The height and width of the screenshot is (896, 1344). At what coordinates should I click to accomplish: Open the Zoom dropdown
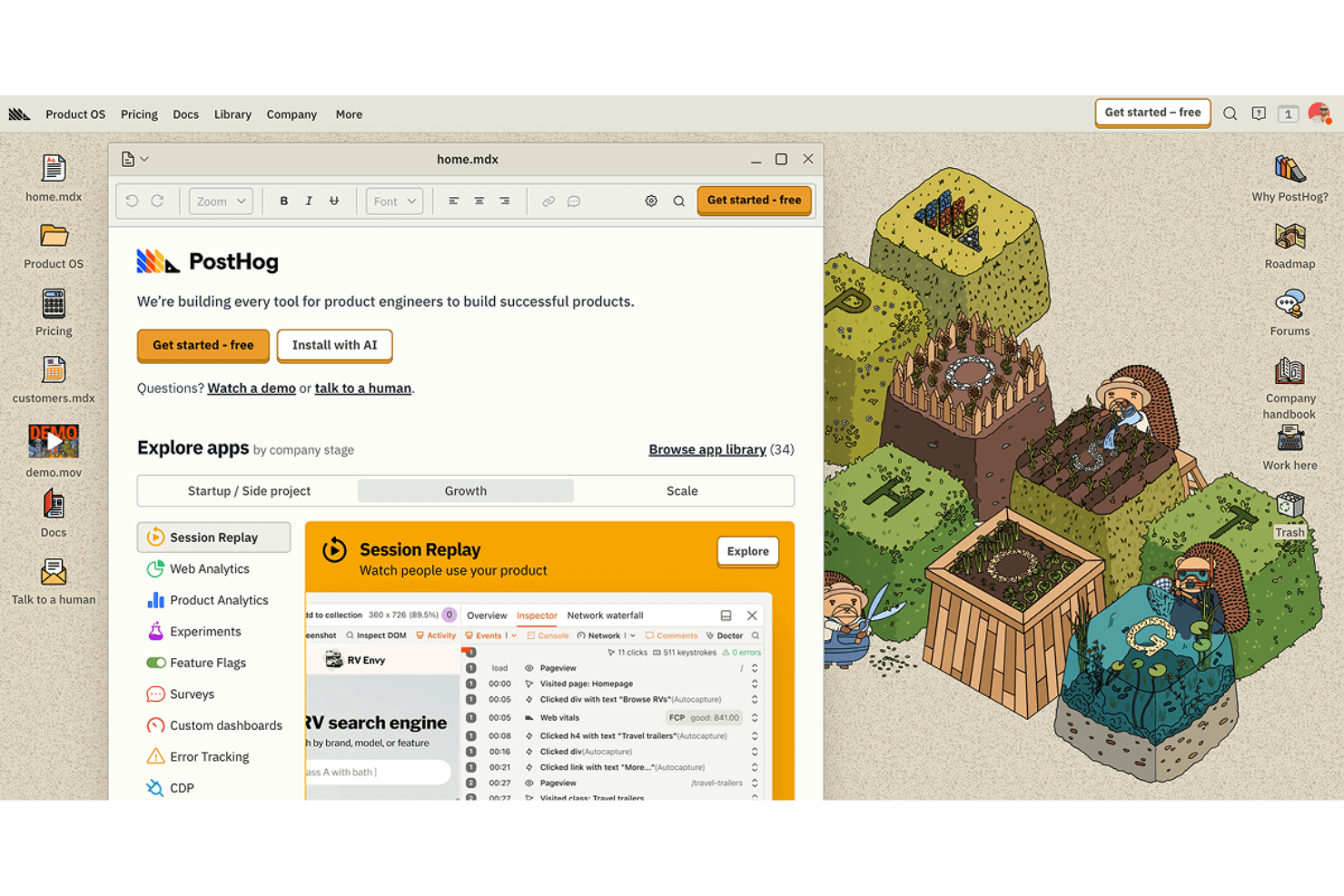(221, 202)
